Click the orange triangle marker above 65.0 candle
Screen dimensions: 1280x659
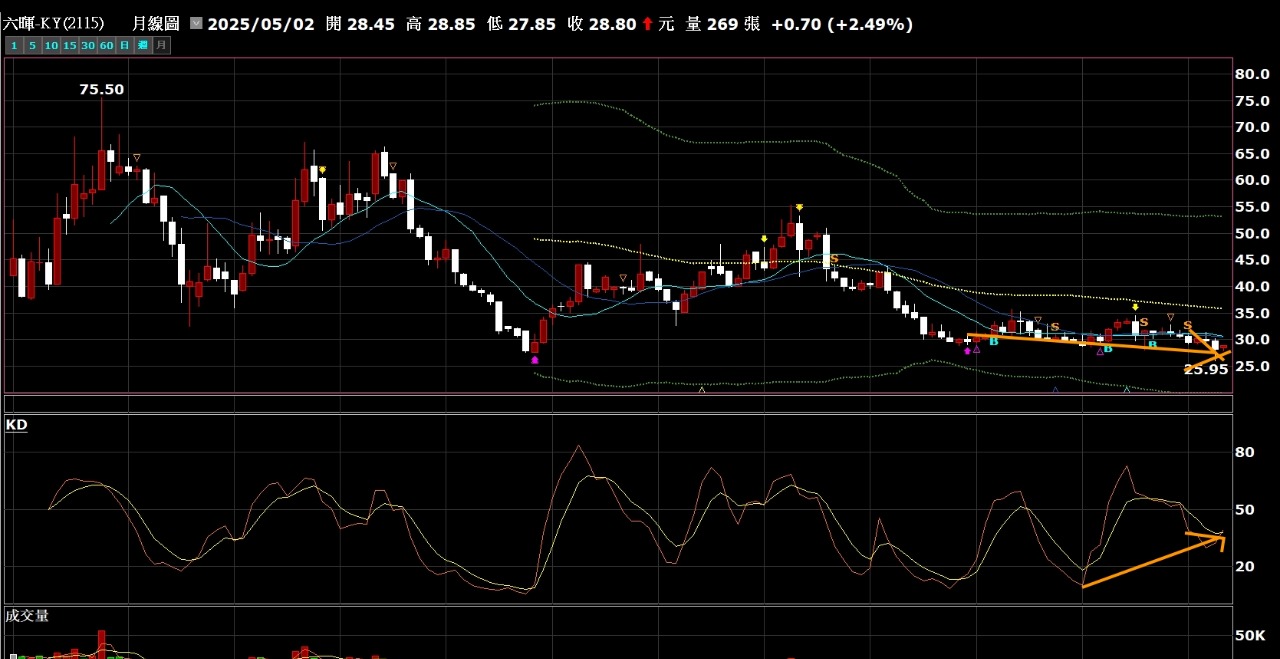pos(393,166)
